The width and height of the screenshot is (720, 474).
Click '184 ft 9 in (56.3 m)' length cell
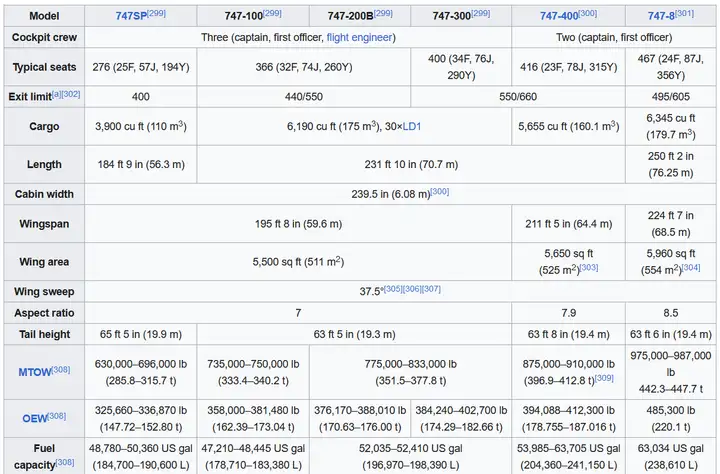pos(141,164)
